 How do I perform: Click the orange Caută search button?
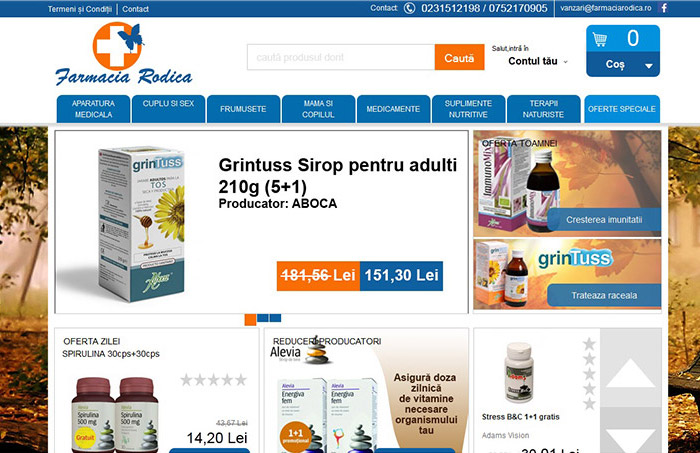point(459,57)
